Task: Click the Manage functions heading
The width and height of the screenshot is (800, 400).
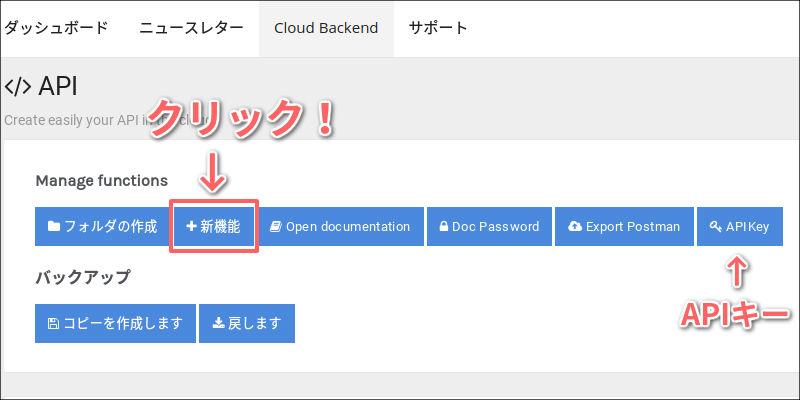Action: coord(102,181)
